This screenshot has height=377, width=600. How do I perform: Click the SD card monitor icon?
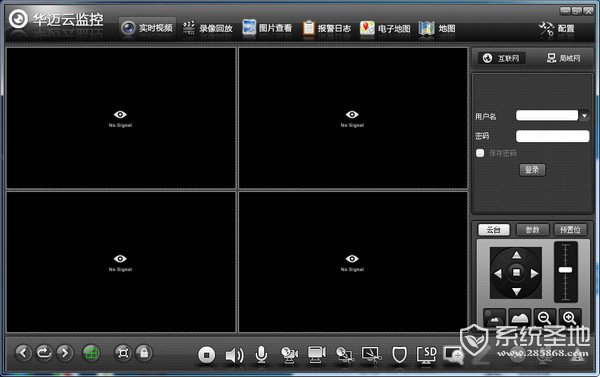coord(427,355)
